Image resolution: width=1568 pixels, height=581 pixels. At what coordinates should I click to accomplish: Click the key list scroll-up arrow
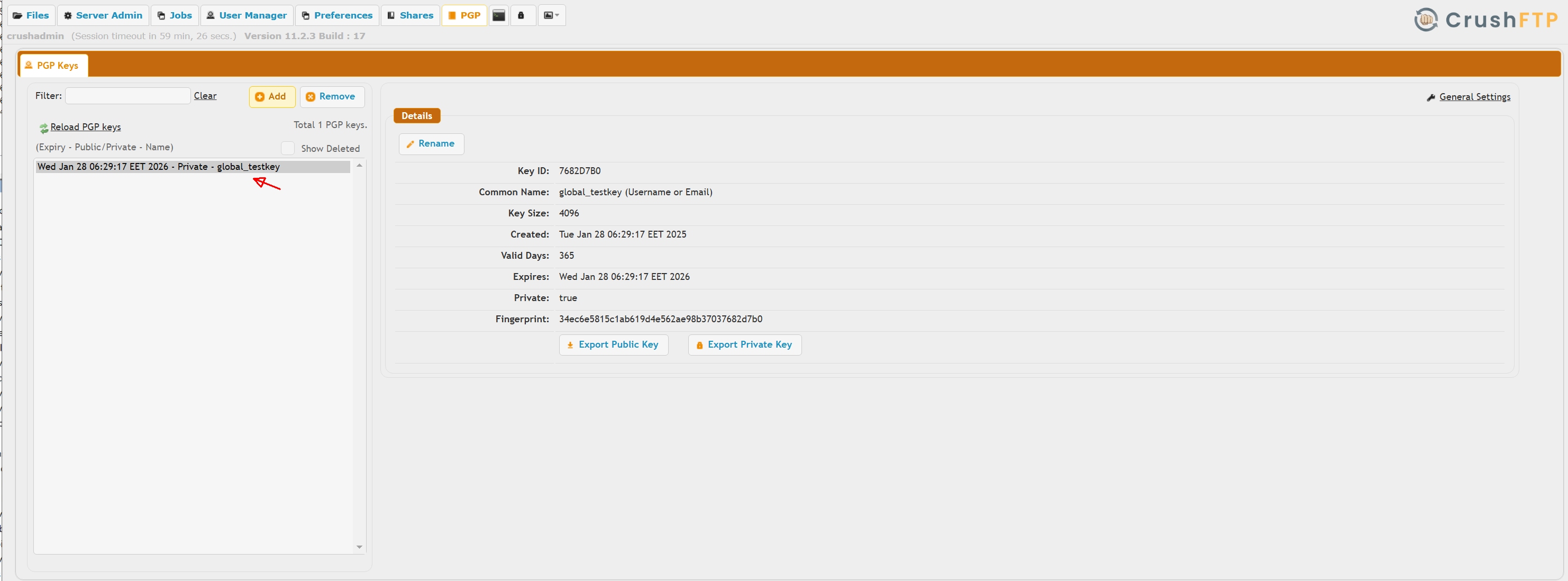tap(359, 166)
